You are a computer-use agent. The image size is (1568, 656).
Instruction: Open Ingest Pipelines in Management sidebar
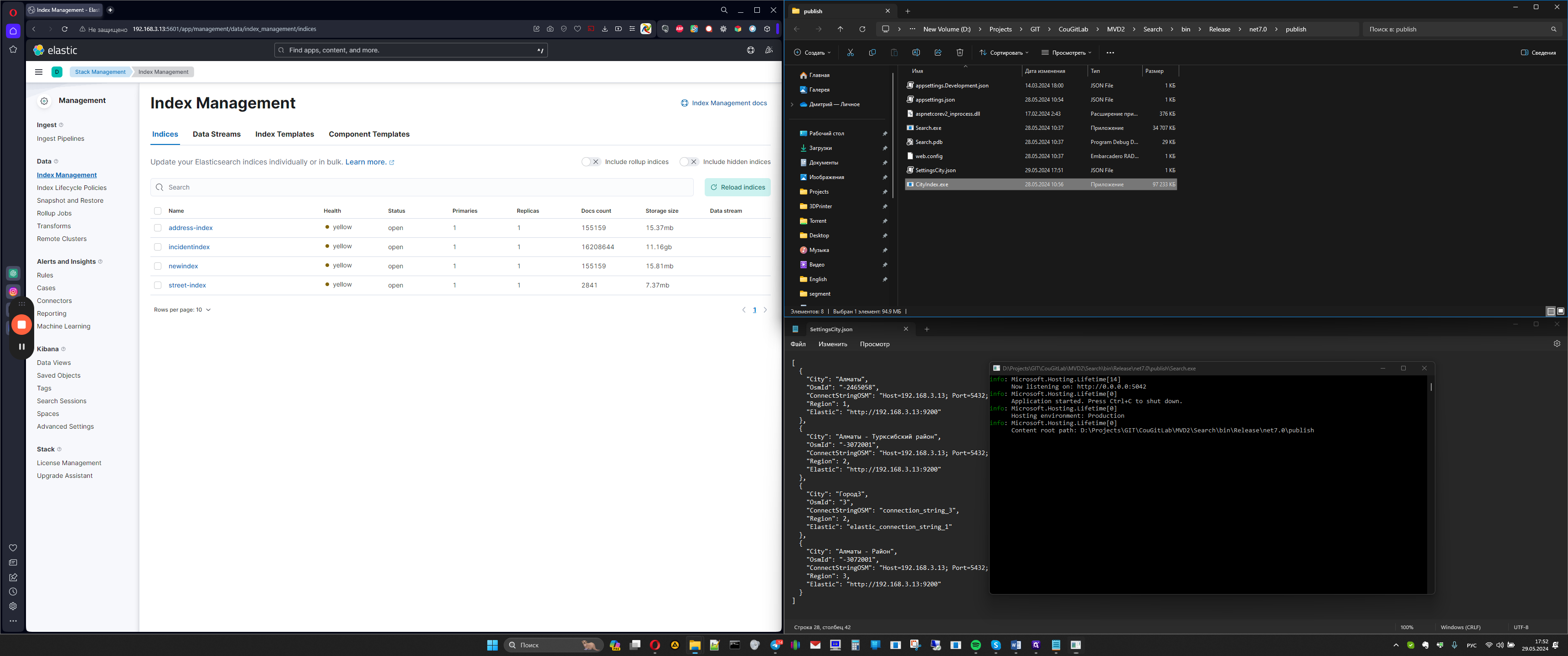click(x=60, y=139)
